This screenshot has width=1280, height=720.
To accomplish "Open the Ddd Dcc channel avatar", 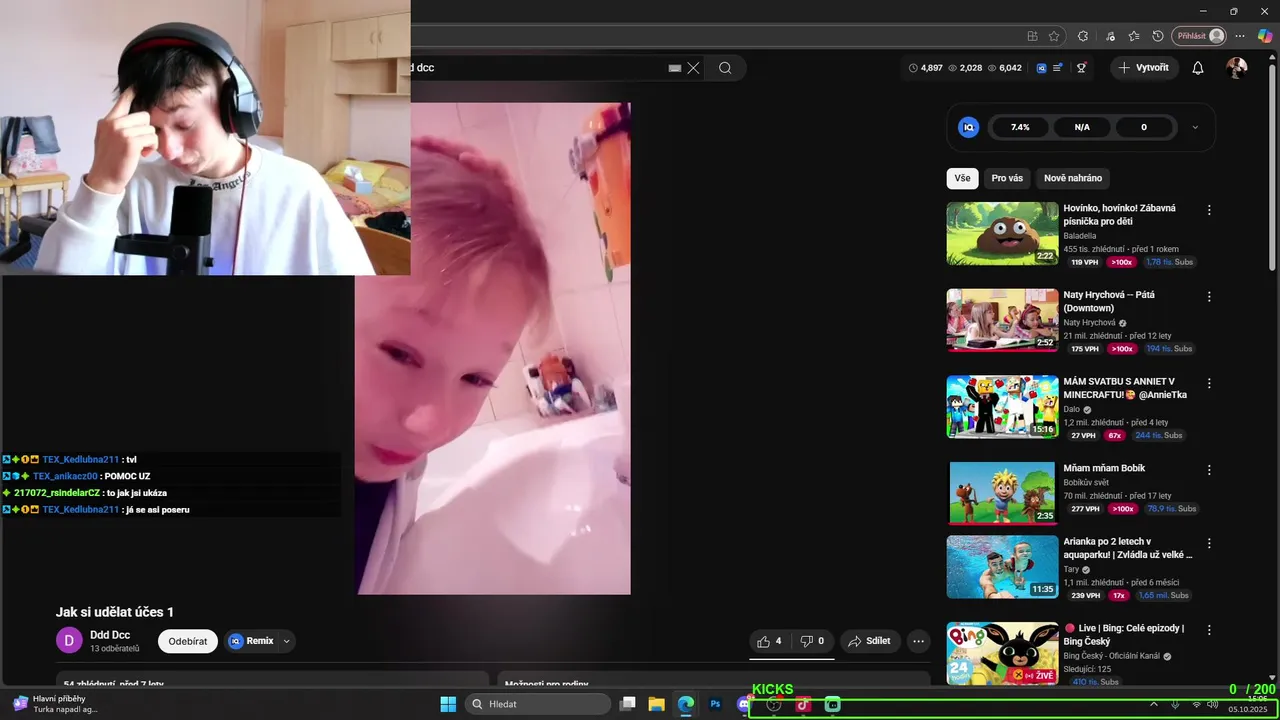I will point(69,641).
